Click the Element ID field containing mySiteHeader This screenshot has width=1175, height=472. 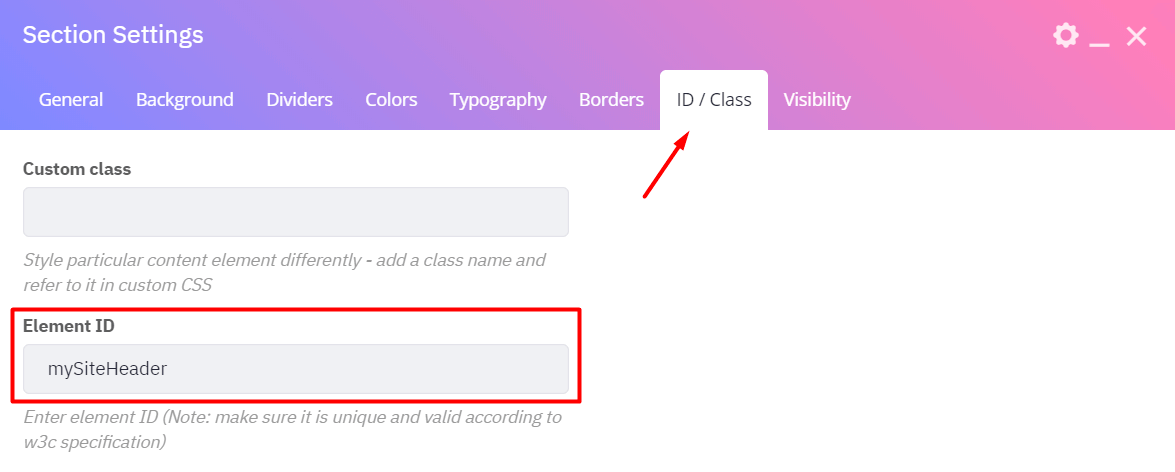296,369
